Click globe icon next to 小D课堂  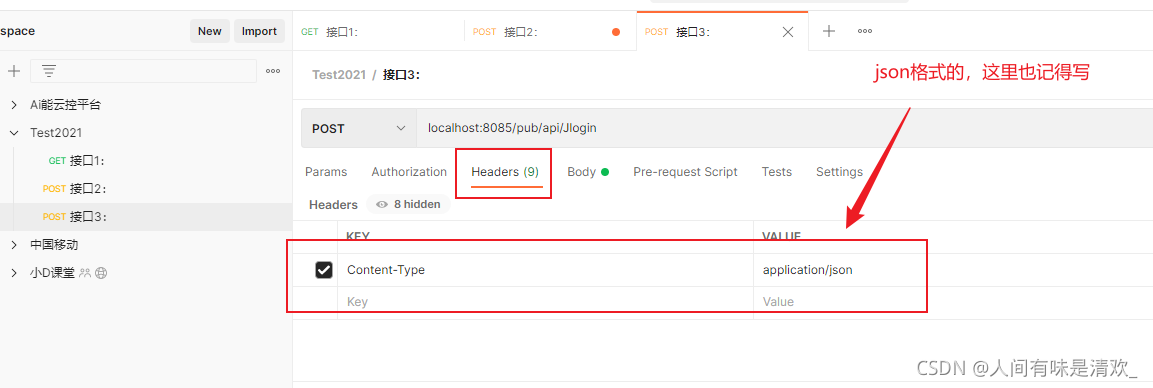[x=101, y=273]
